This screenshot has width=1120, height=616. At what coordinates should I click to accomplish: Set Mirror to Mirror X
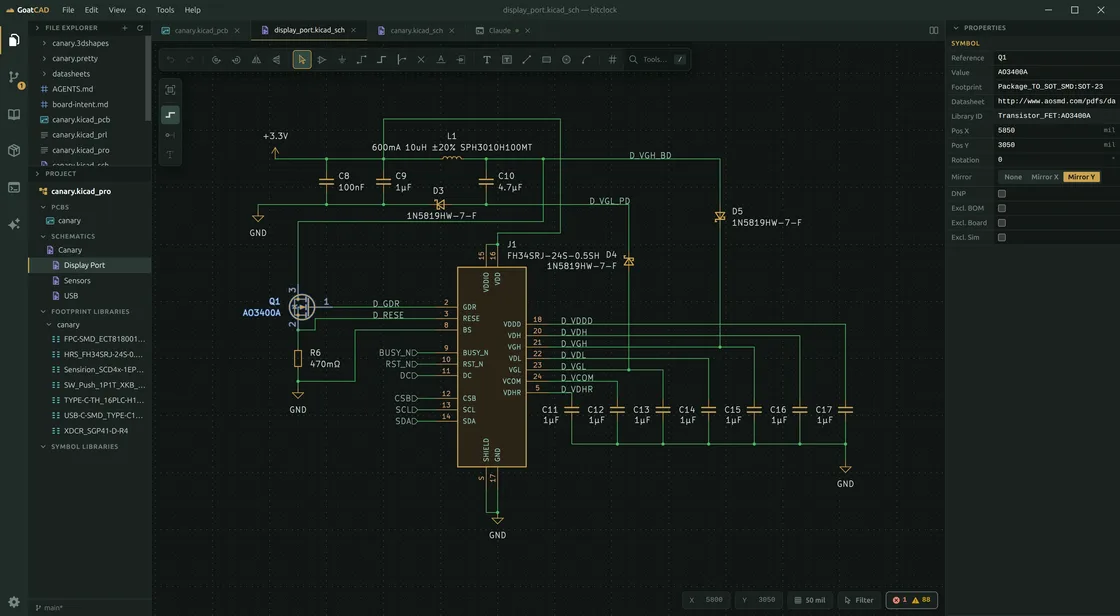(x=1044, y=177)
